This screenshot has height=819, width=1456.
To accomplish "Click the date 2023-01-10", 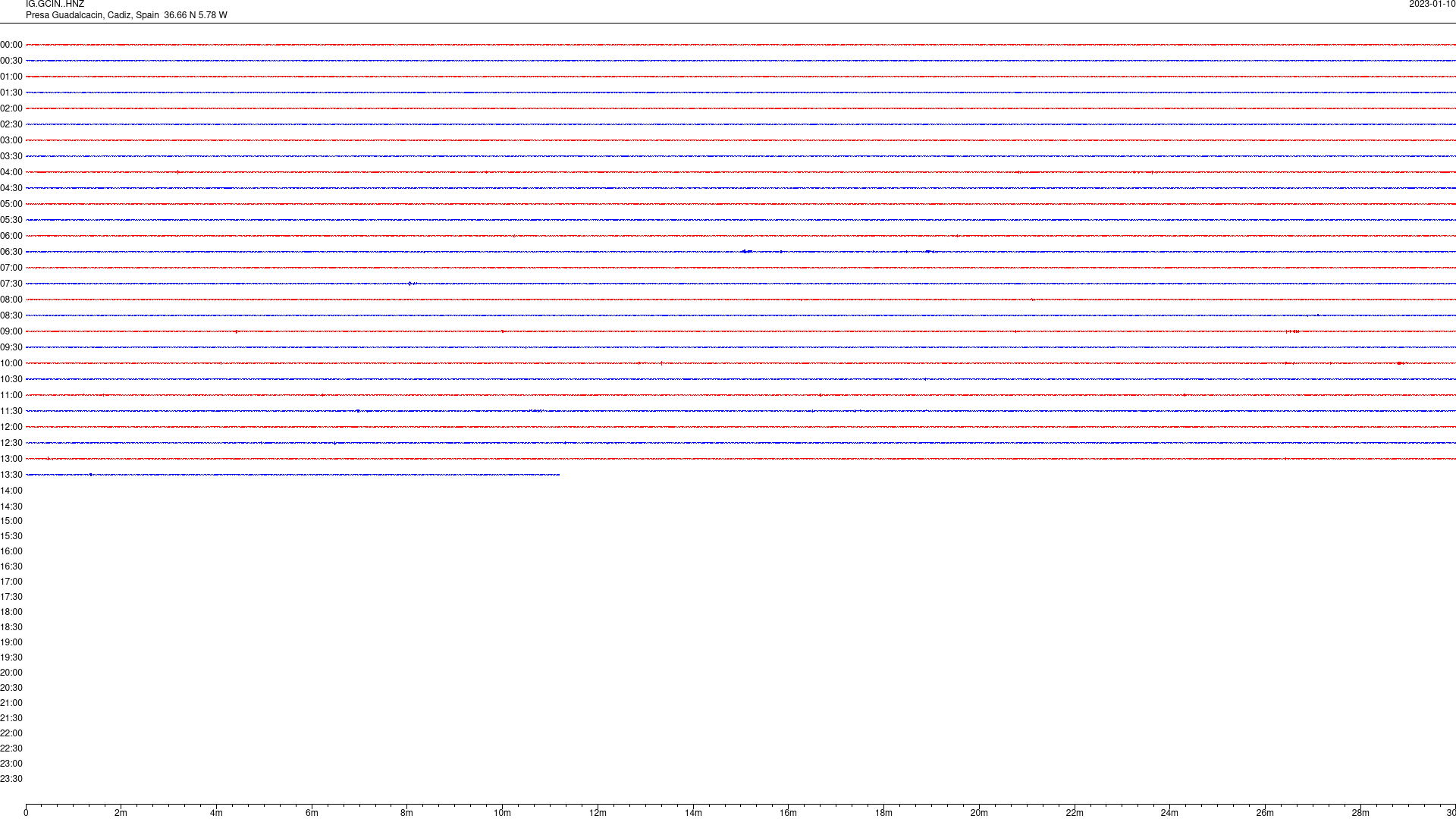I will [1432, 5].
